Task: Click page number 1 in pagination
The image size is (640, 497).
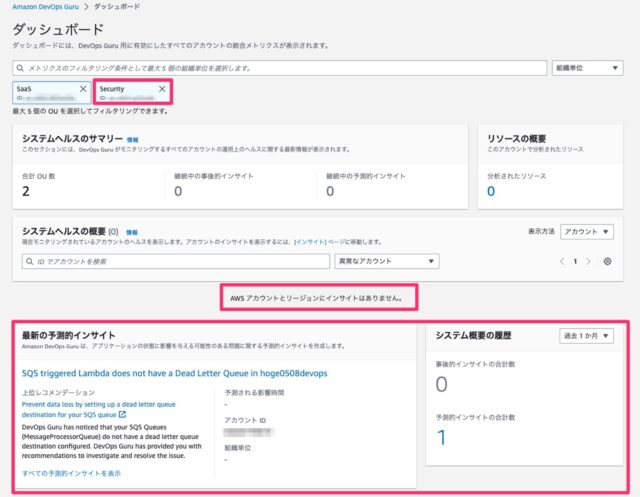Action: point(575,261)
